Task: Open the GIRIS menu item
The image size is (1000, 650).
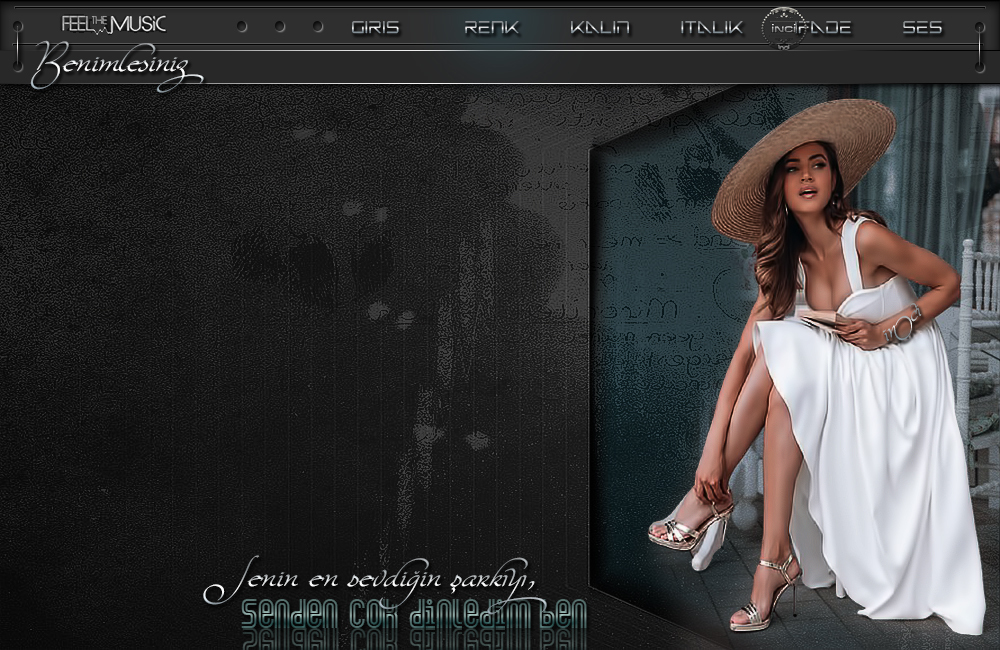Action: (x=375, y=28)
